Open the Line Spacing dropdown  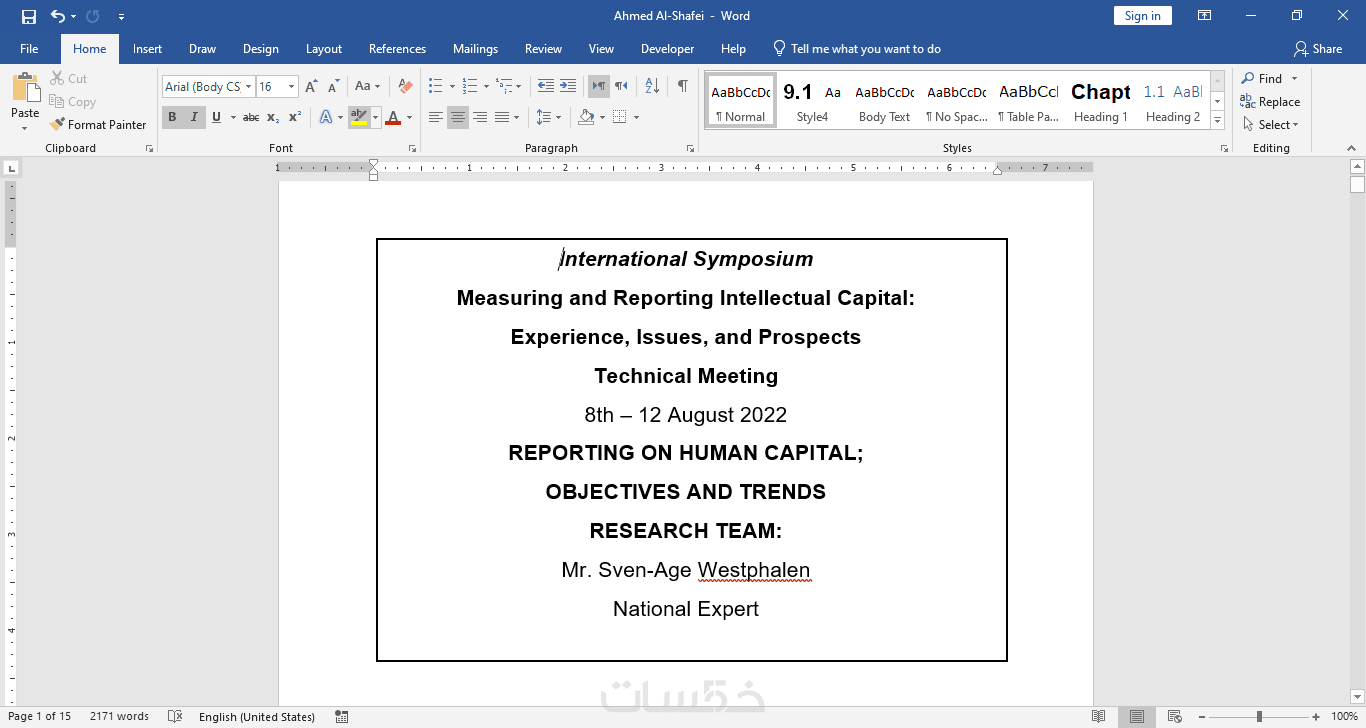(548, 118)
